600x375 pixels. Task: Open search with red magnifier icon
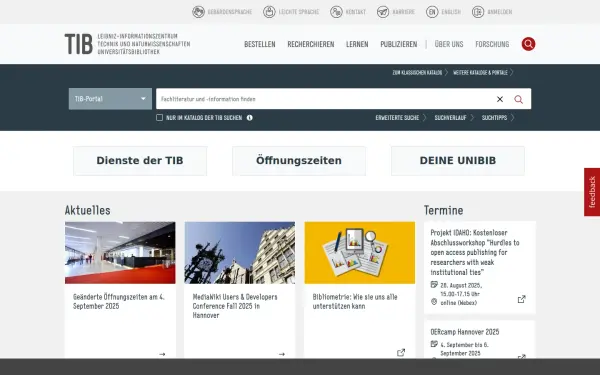[528, 44]
